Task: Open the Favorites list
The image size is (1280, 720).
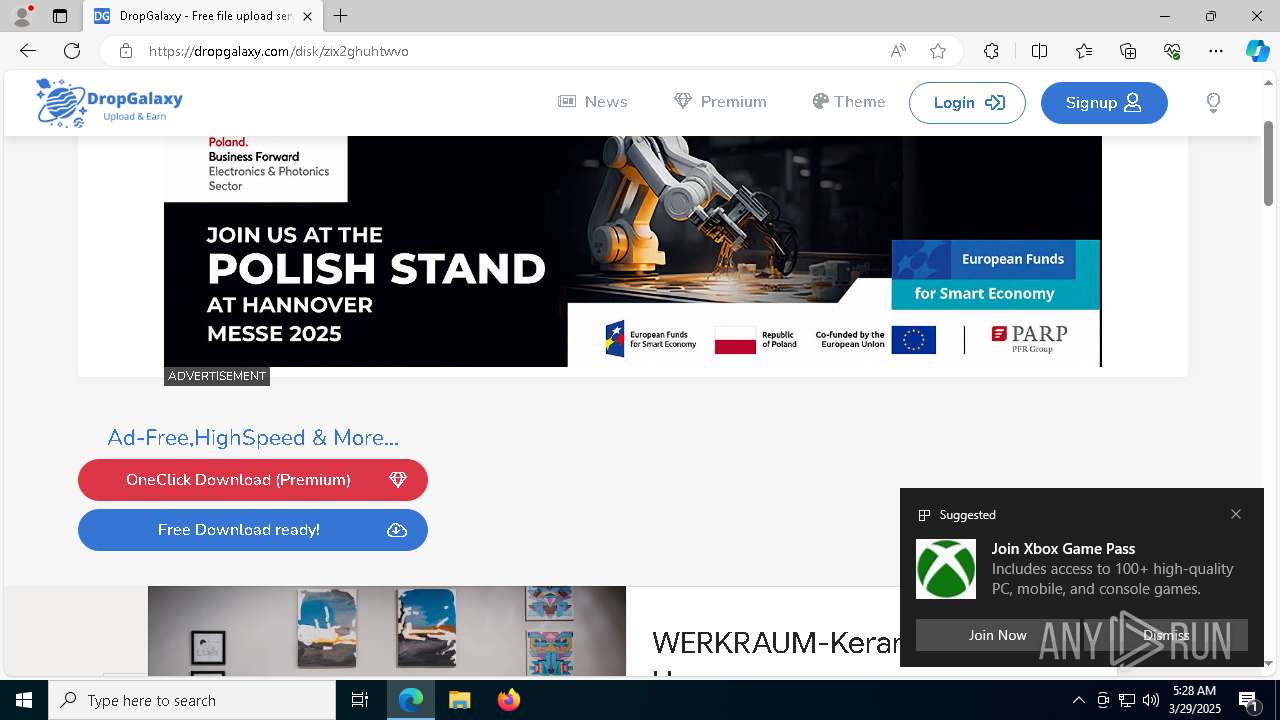Action: tap(1084, 51)
